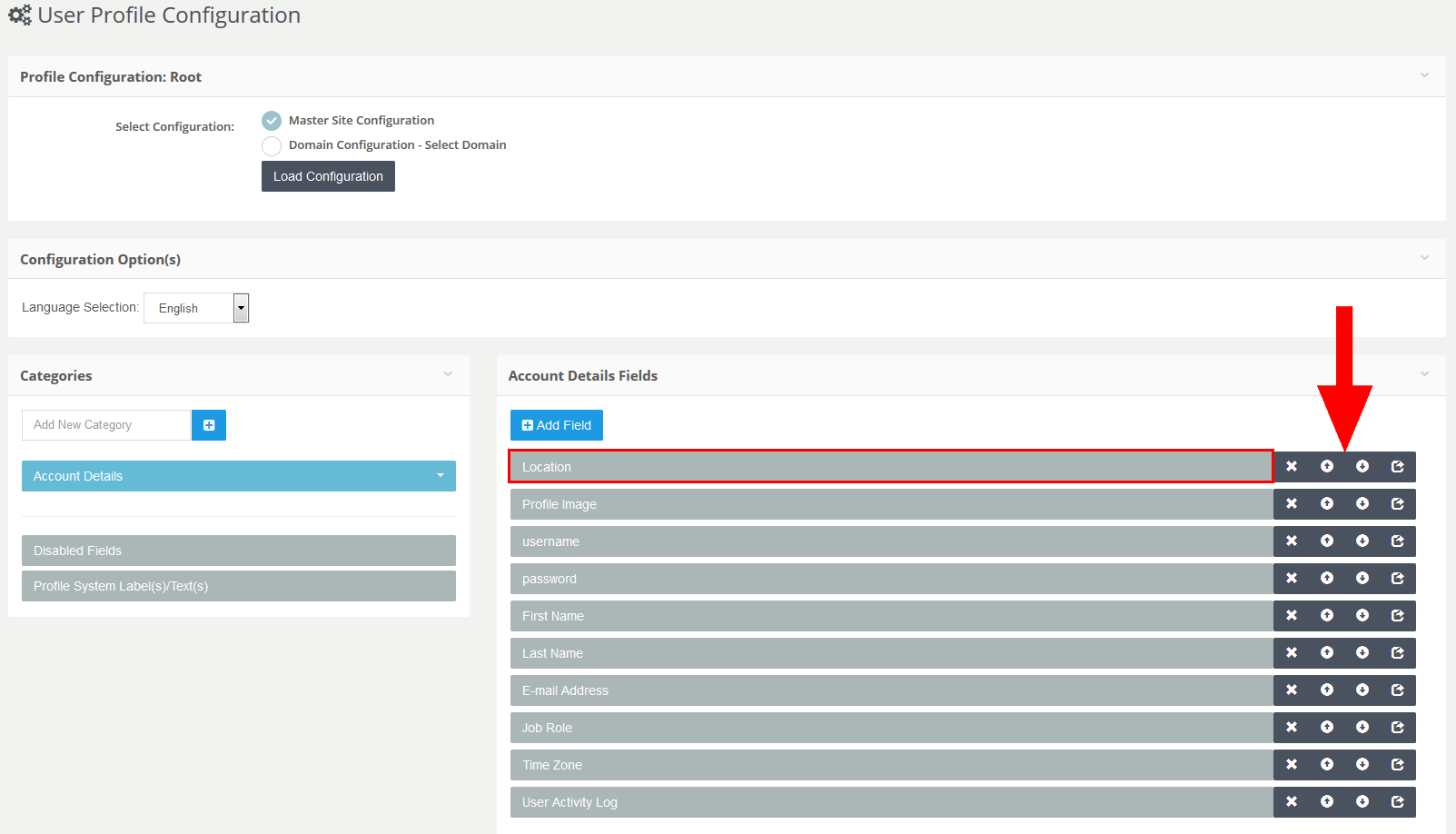Image resolution: width=1456 pixels, height=834 pixels.
Task: Click the edit icon on the User Activity Log row
Action: tap(1397, 801)
